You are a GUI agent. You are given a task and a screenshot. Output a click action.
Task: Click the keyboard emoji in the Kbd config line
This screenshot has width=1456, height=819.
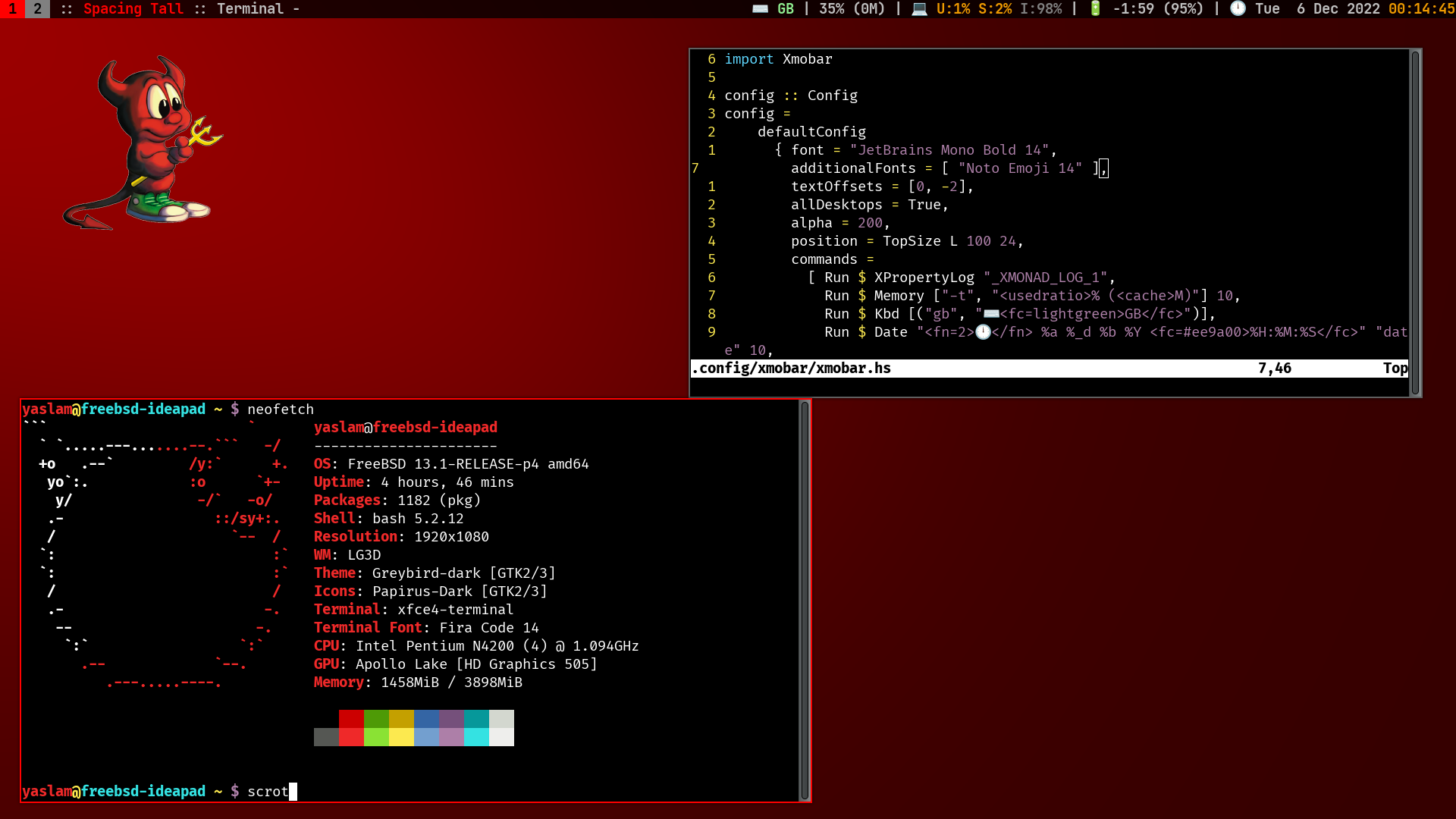(x=991, y=314)
